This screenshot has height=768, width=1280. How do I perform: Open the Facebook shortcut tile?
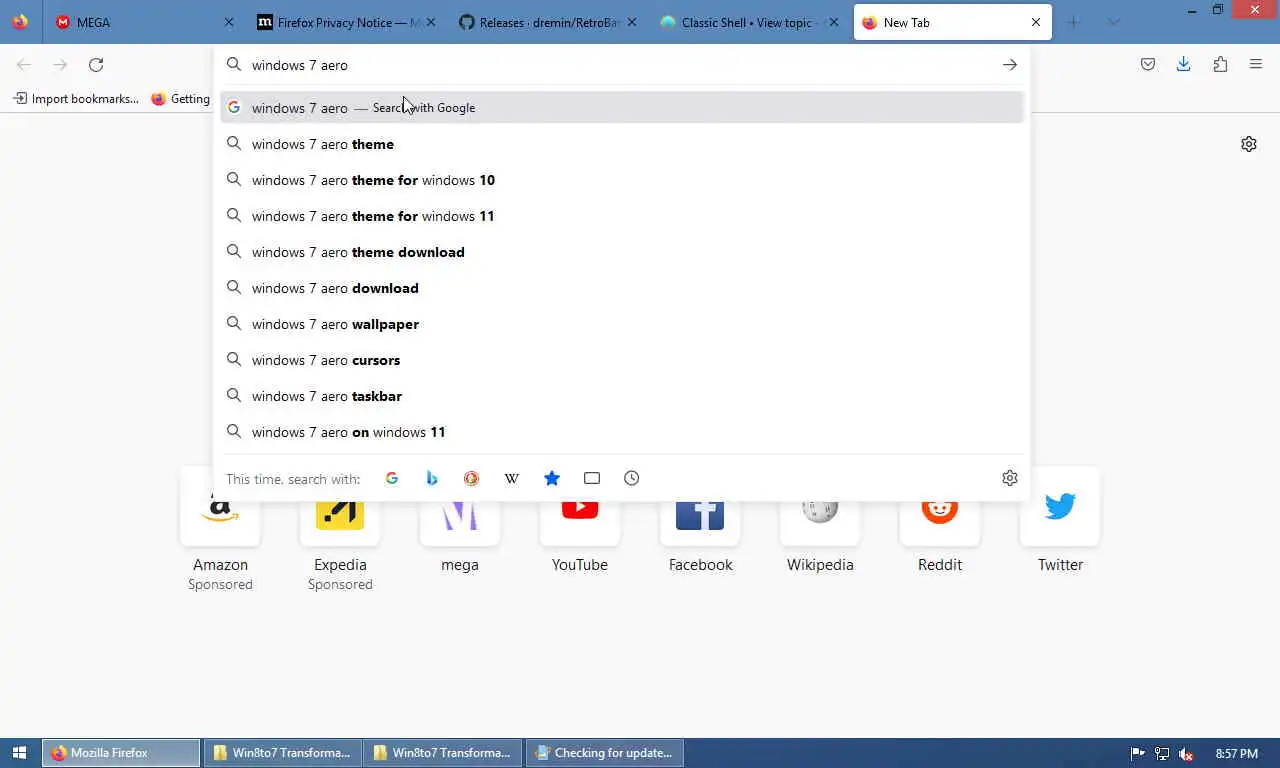[x=700, y=522]
